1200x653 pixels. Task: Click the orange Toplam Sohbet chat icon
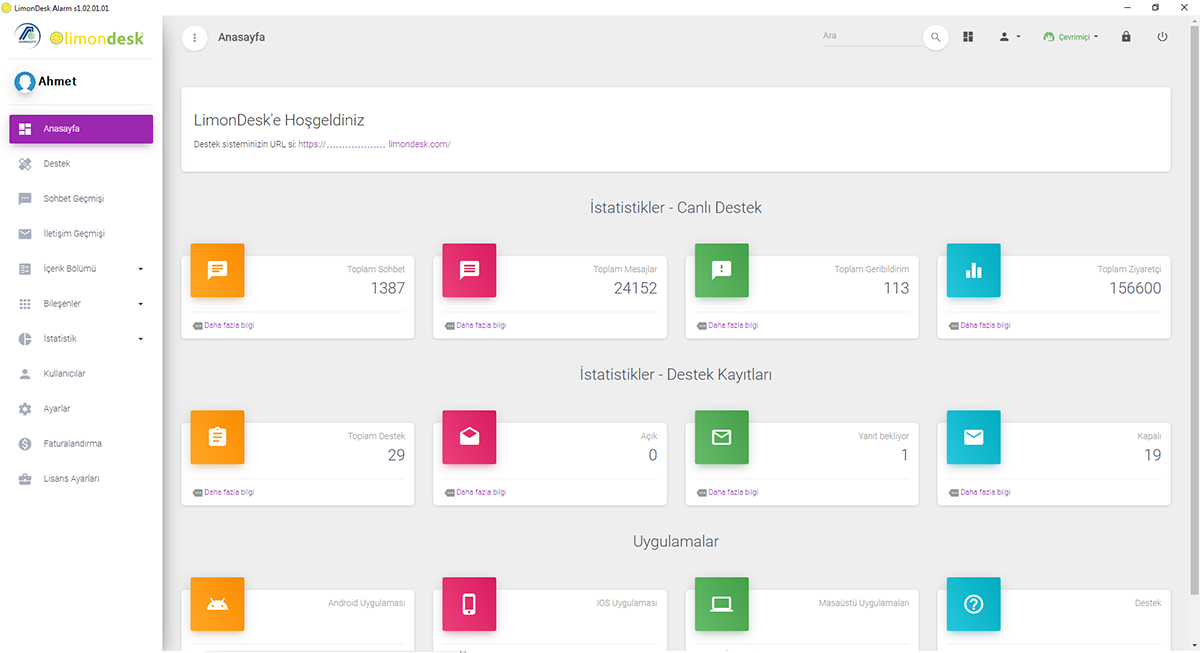pyautogui.click(x=217, y=270)
